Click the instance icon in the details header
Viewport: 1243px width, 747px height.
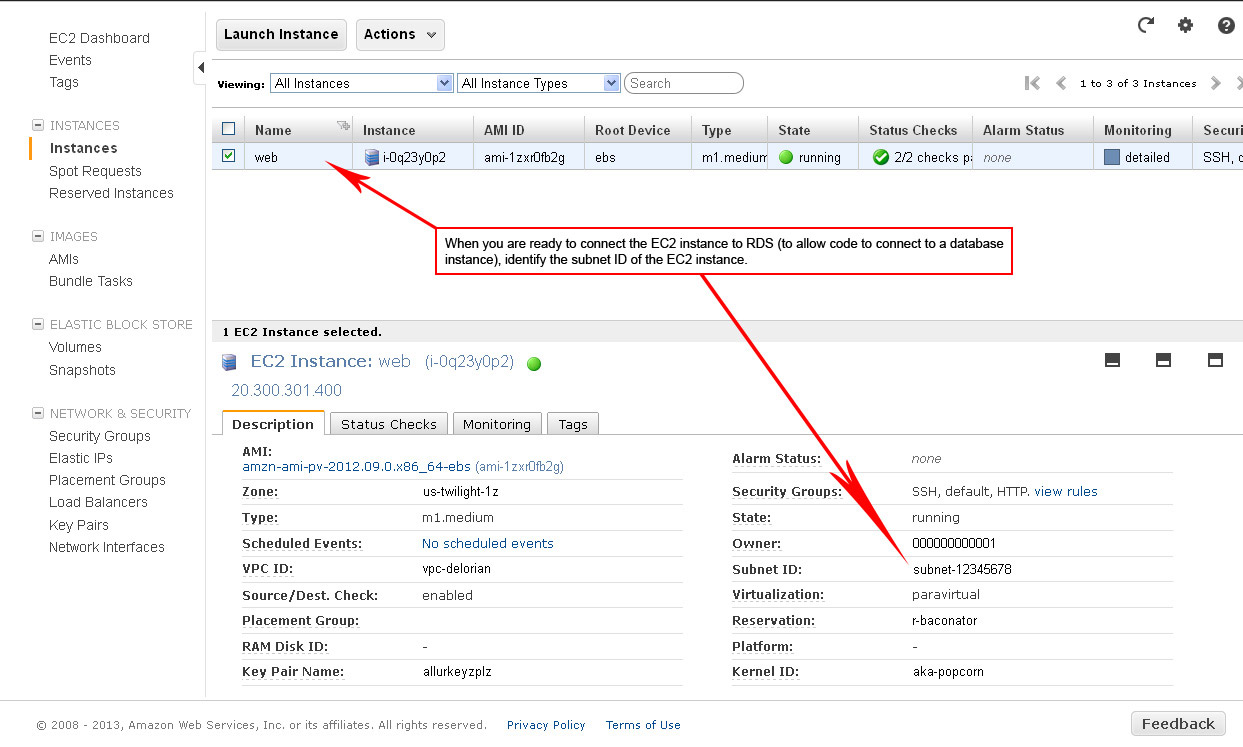230,362
